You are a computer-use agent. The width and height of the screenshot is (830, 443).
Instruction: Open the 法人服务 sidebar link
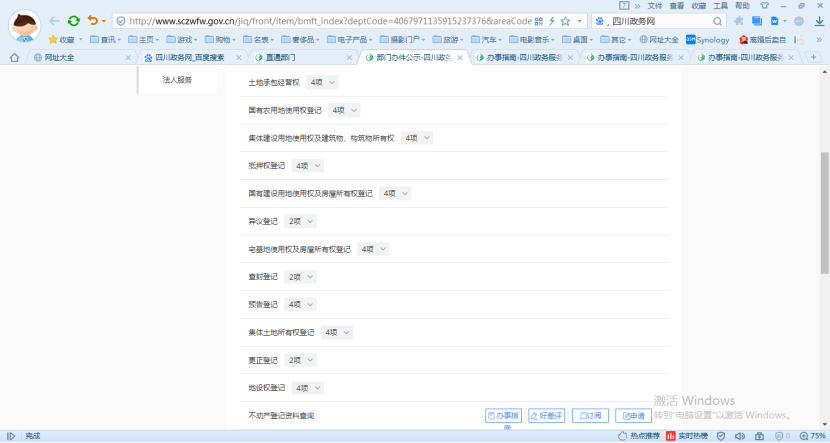pos(177,79)
